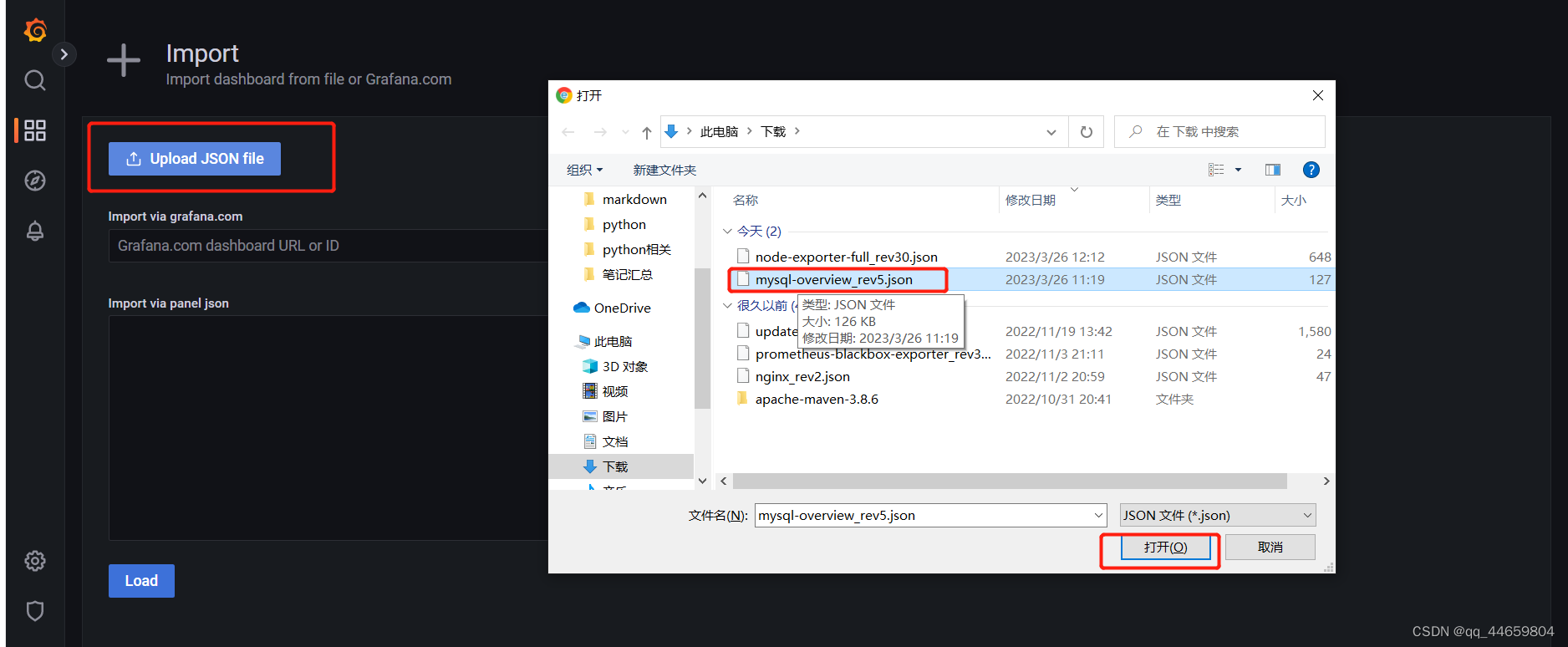Select apache-maven-3.8.6 folder
Image resolution: width=1568 pixels, height=647 pixels.
(x=817, y=400)
